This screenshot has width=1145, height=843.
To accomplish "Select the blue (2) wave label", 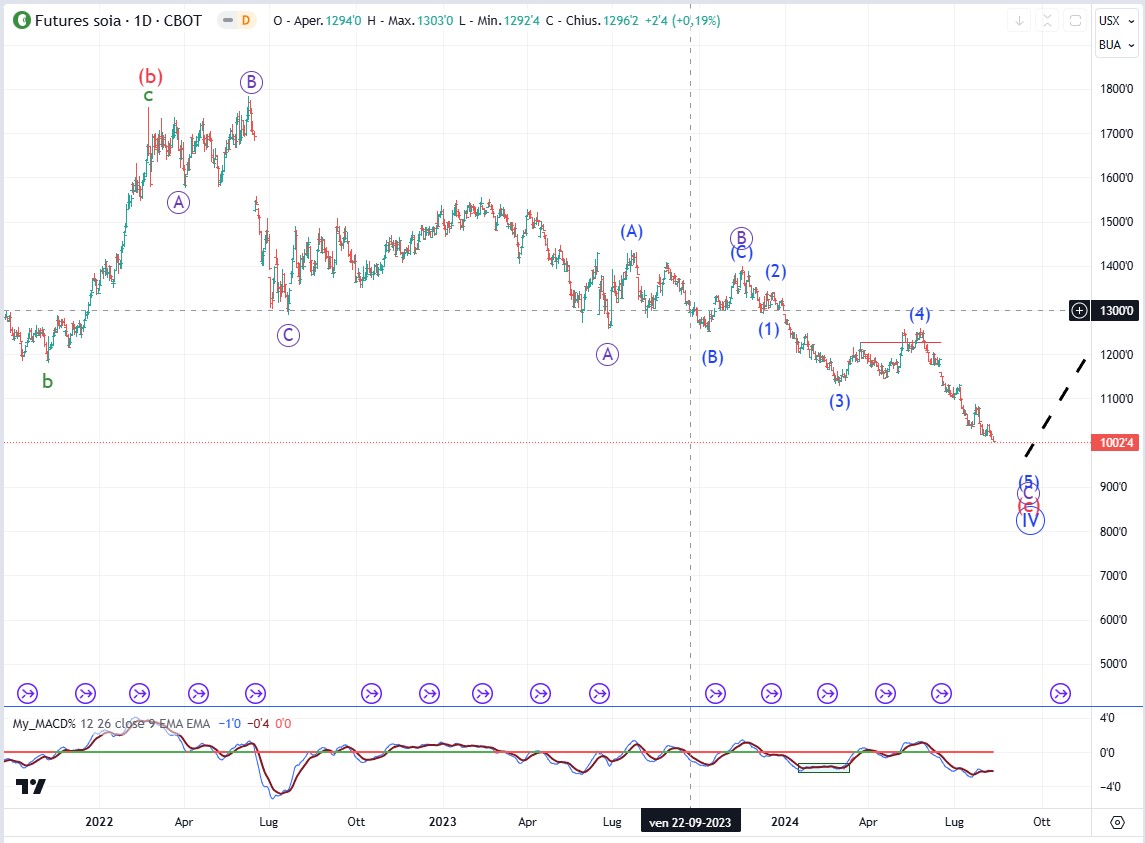I will [776, 272].
